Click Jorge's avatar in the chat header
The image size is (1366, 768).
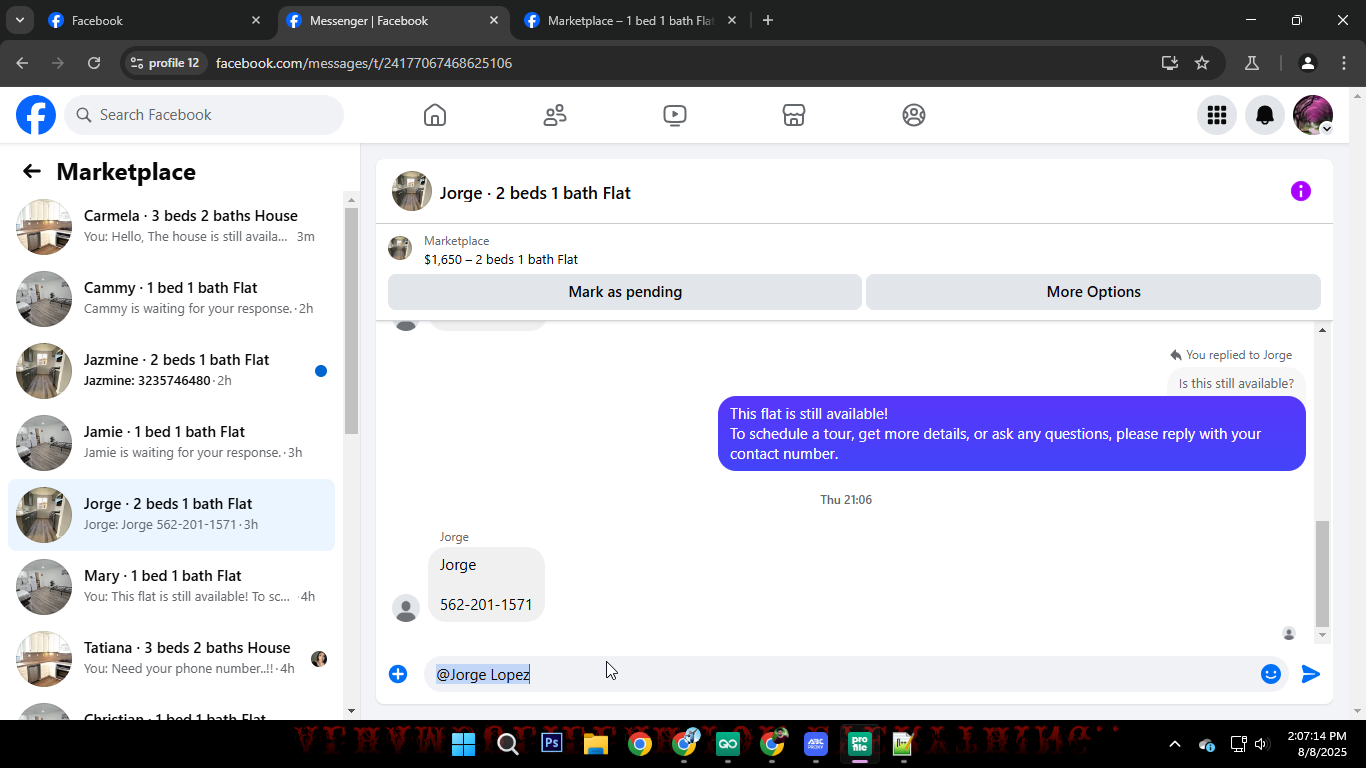tap(412, 191)
